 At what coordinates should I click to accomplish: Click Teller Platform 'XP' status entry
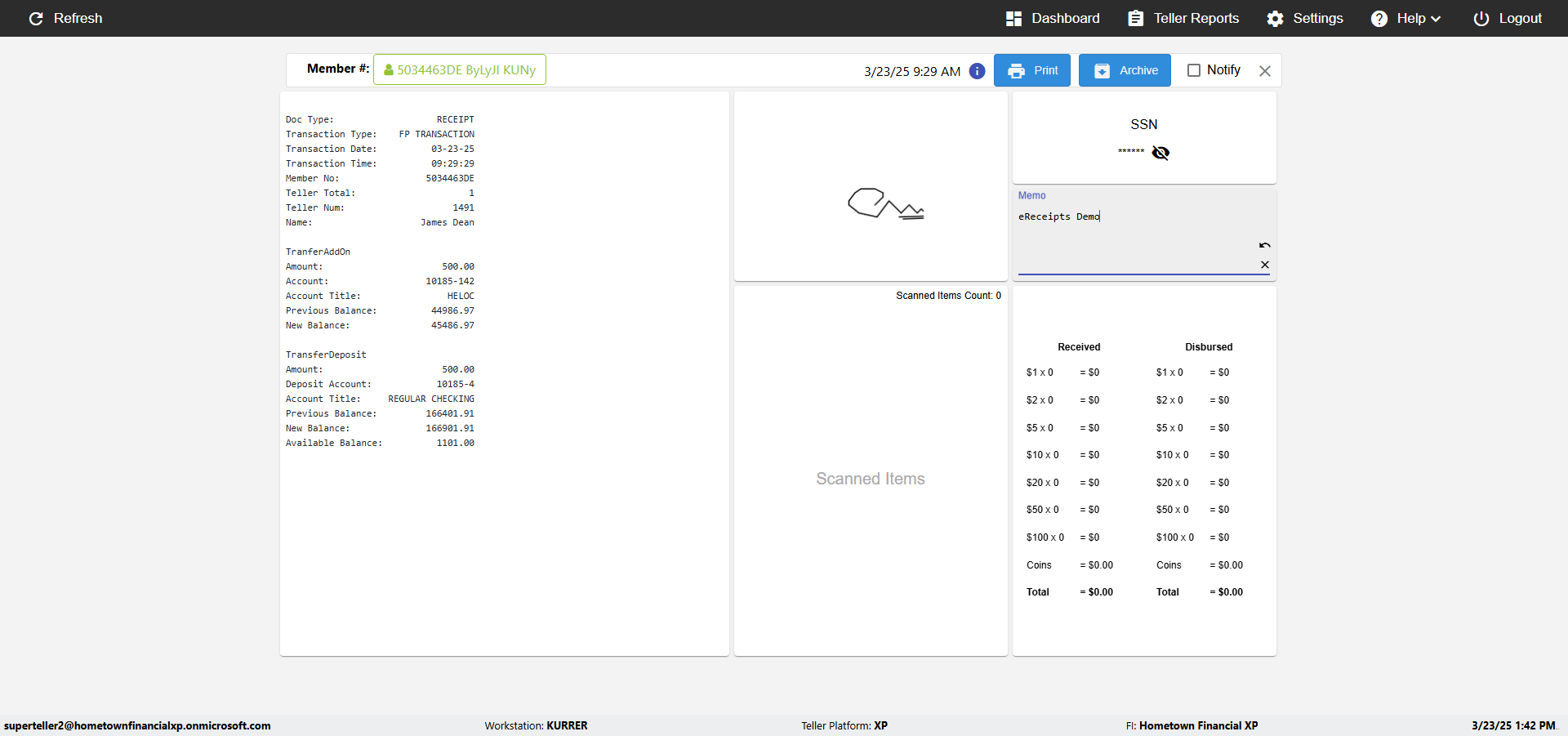(x=880, y=725)
